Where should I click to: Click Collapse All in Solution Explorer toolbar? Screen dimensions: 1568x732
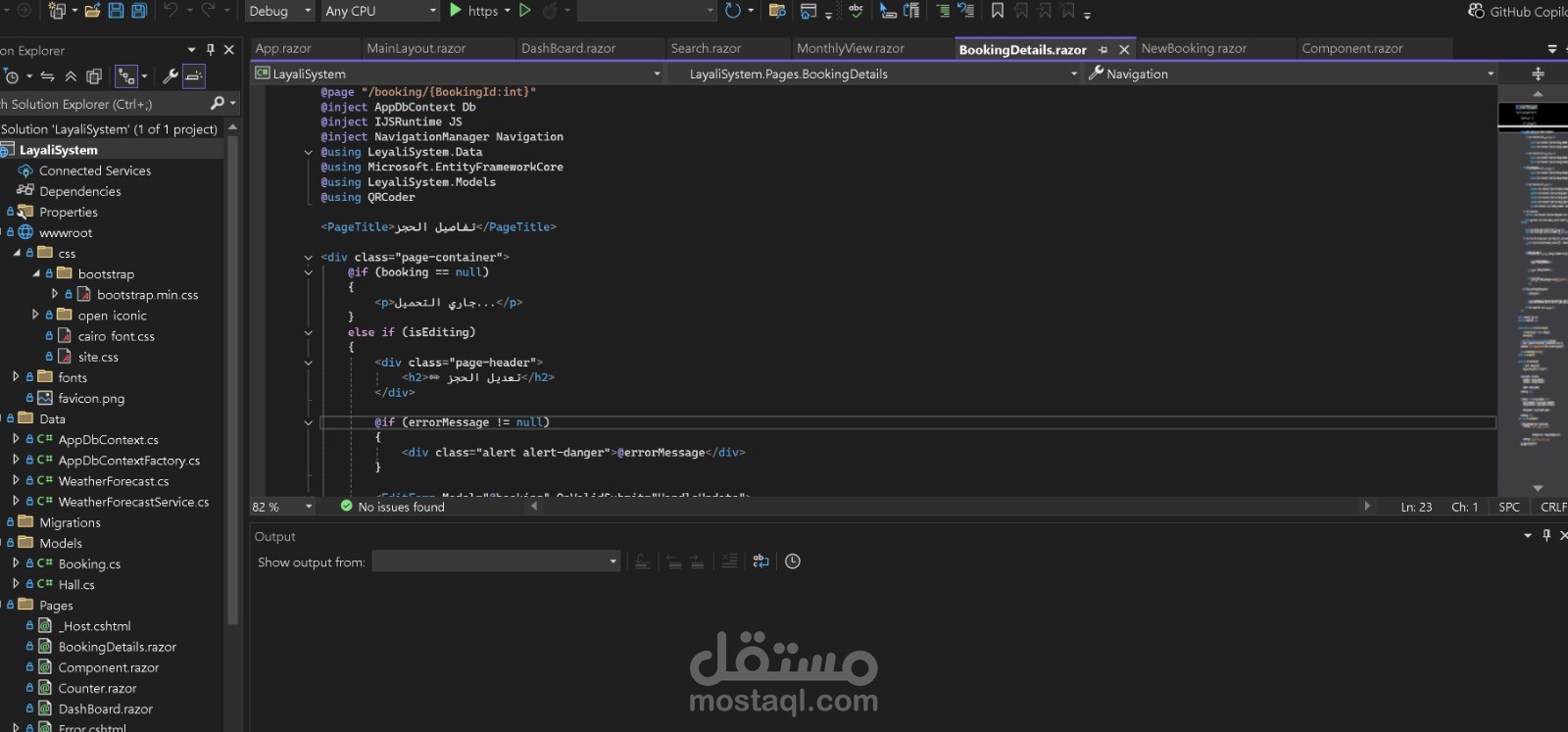71,76
